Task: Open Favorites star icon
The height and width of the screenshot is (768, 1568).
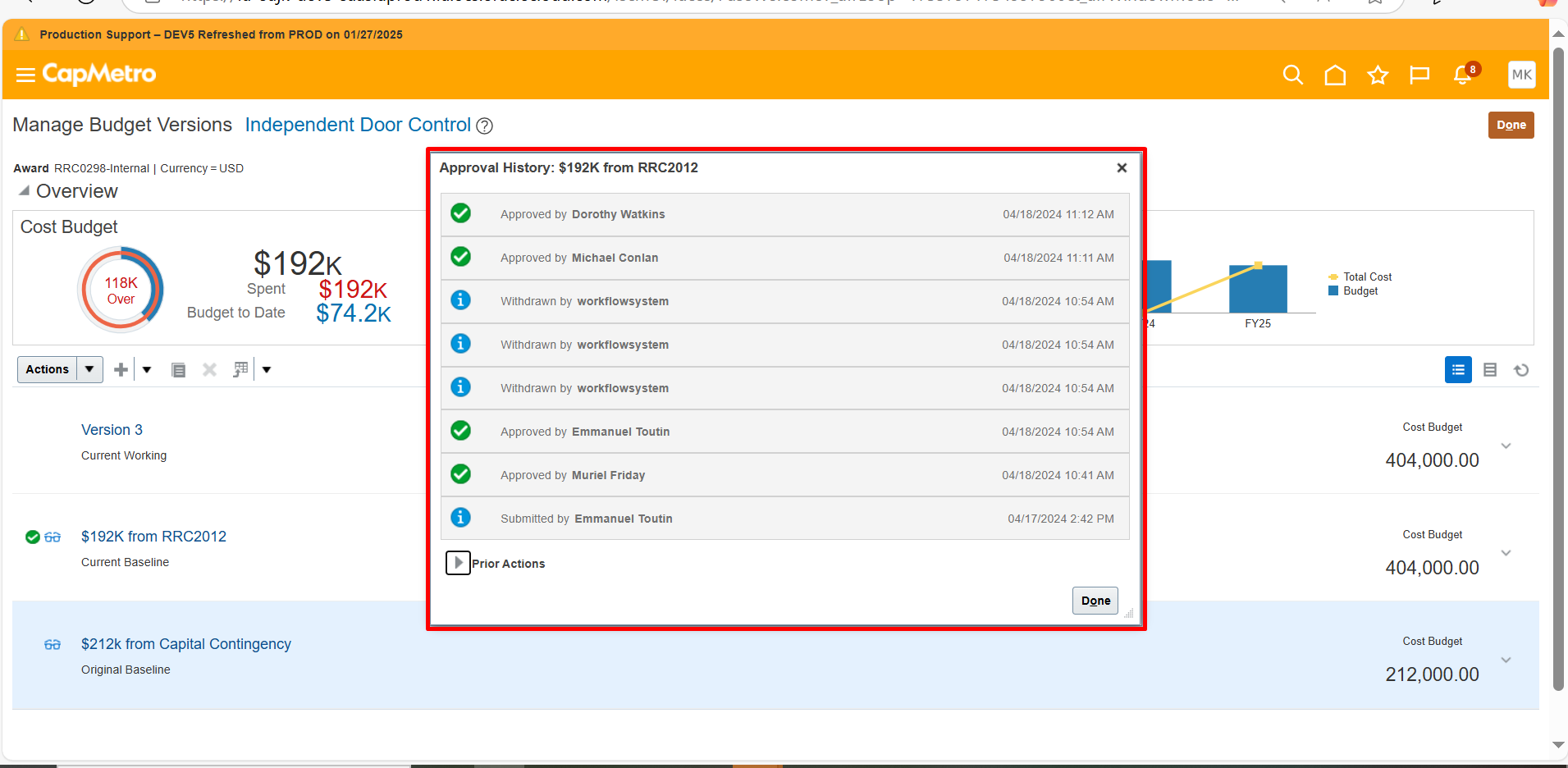Action: pos(1378,75)
